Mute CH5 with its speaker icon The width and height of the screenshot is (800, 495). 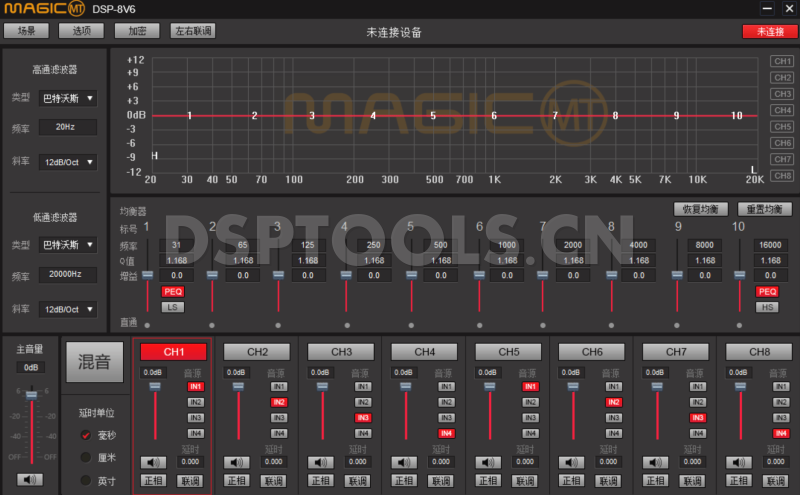click(488, 462)
